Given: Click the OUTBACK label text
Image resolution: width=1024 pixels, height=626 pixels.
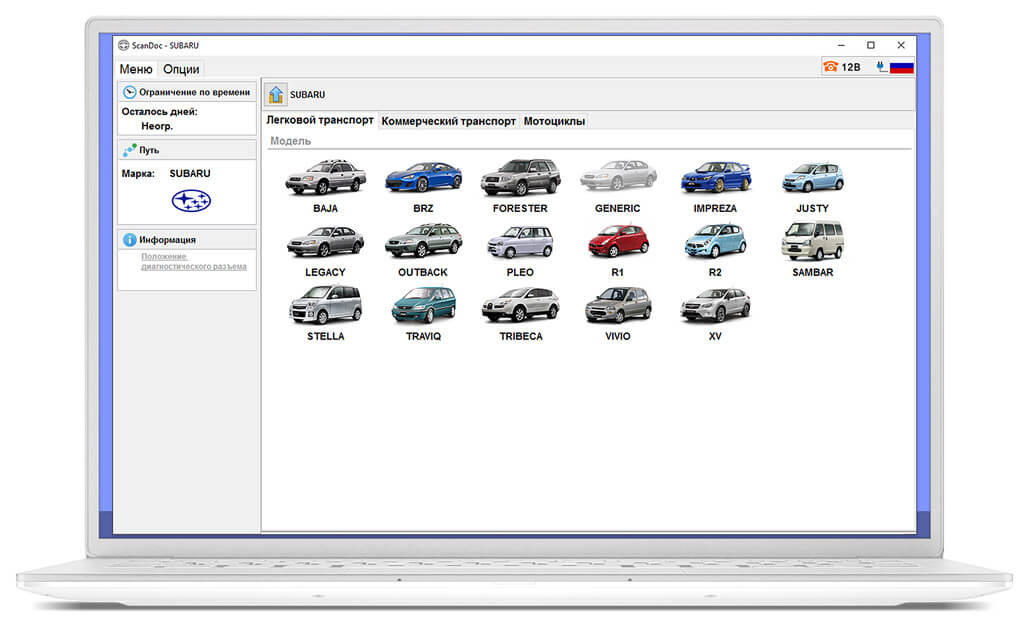Looking at the screenshot, I should click(x=423, y=272).
